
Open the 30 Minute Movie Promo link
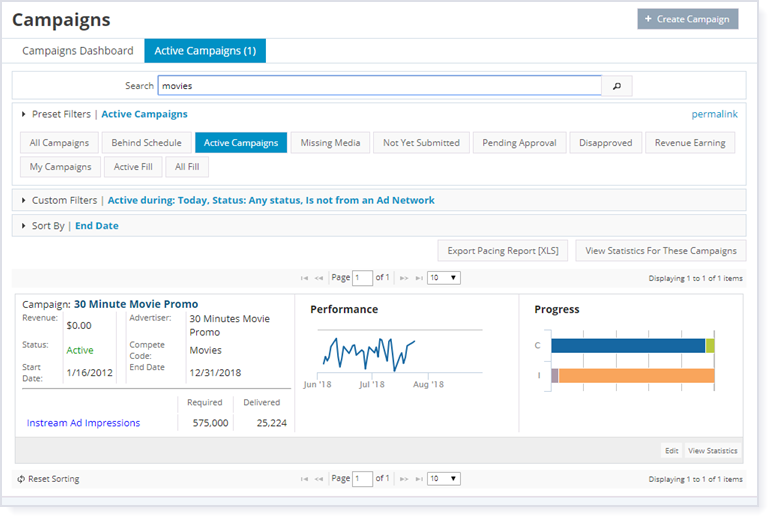(136, 304)
